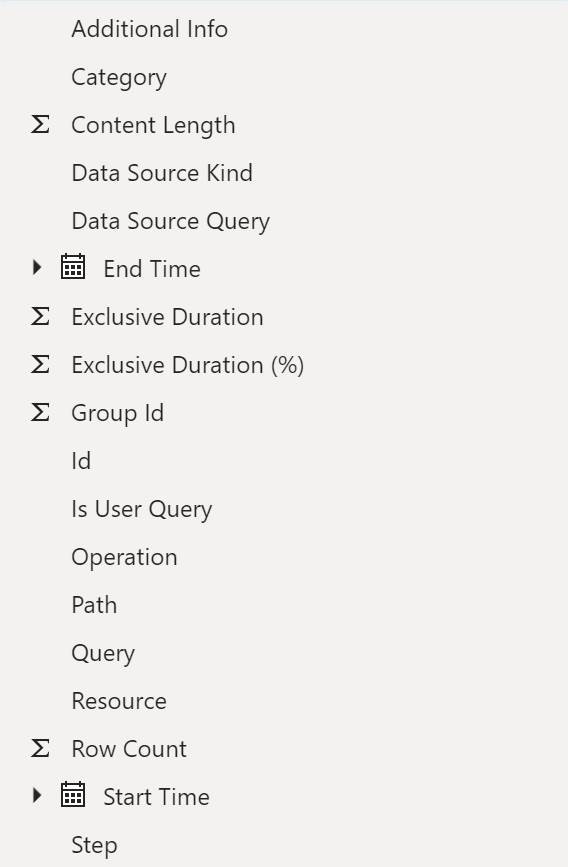Image resolution: width=568 pixels, height=867 pixels.
Task: Click the sigma icon next to Exclusive Duration
Action: (40, 316)
